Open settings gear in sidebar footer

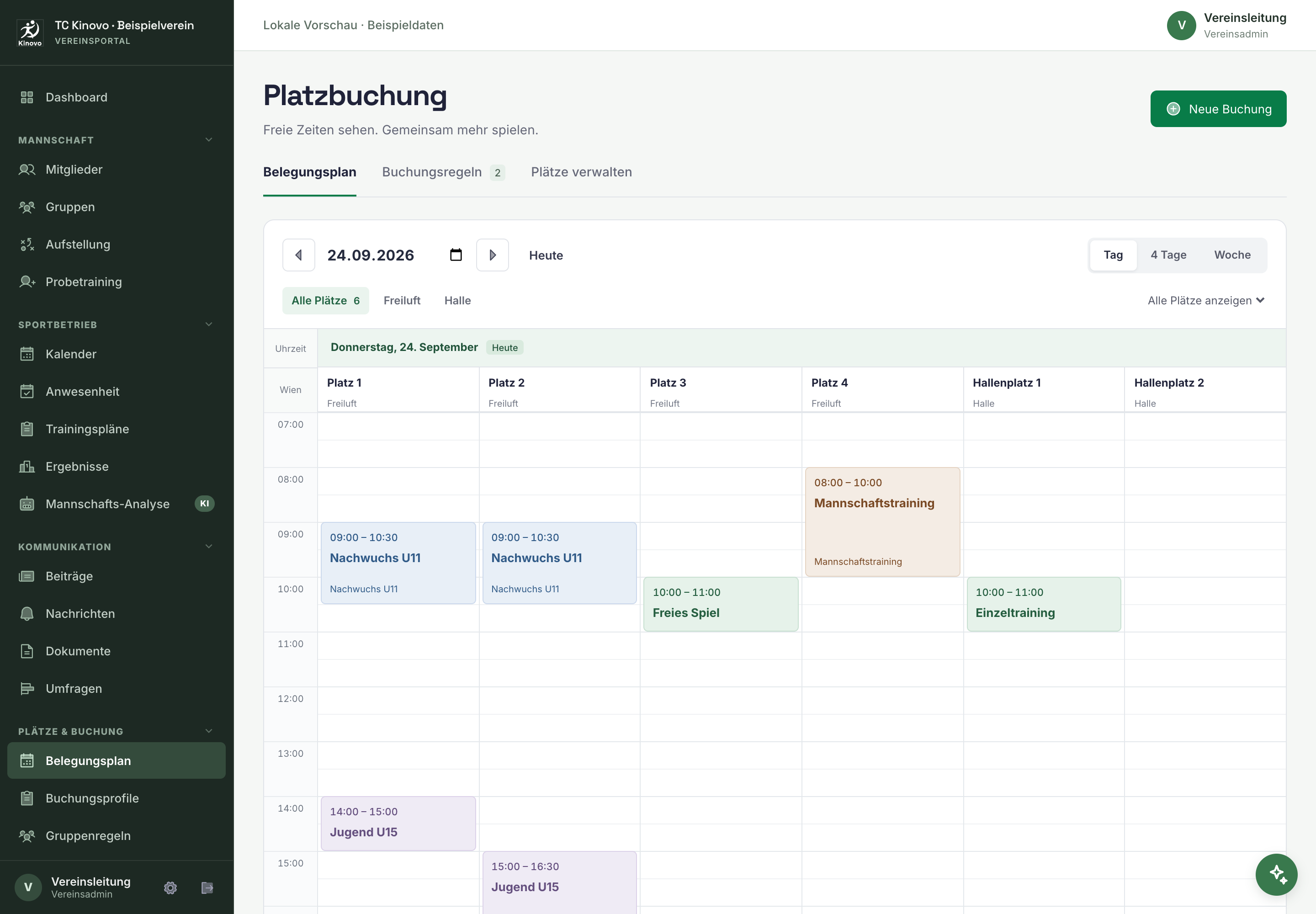click(x=170, y=887)
